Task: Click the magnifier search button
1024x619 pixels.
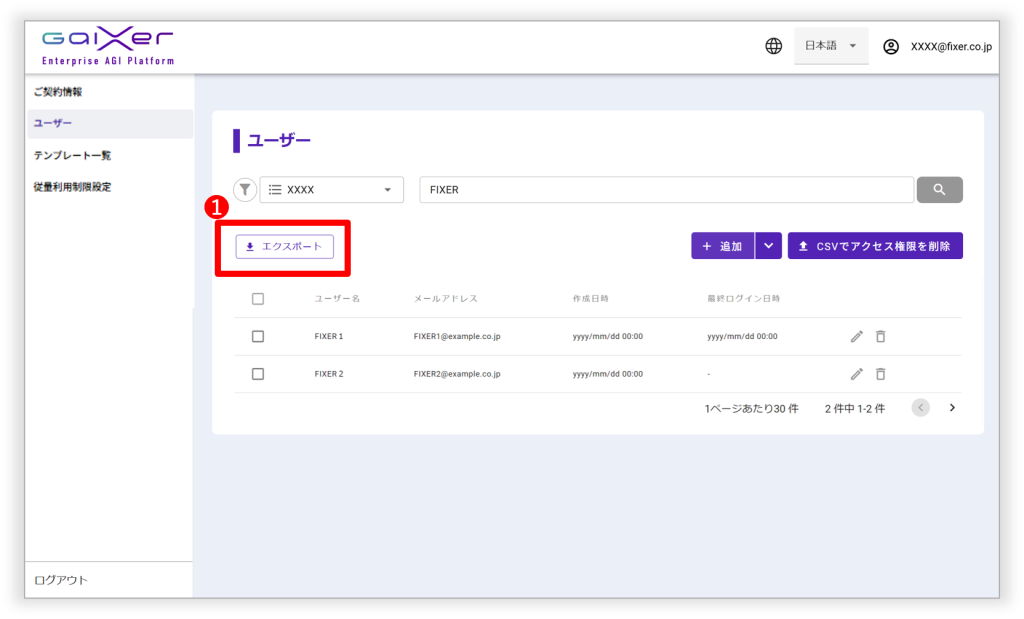Action: (939, 190)
